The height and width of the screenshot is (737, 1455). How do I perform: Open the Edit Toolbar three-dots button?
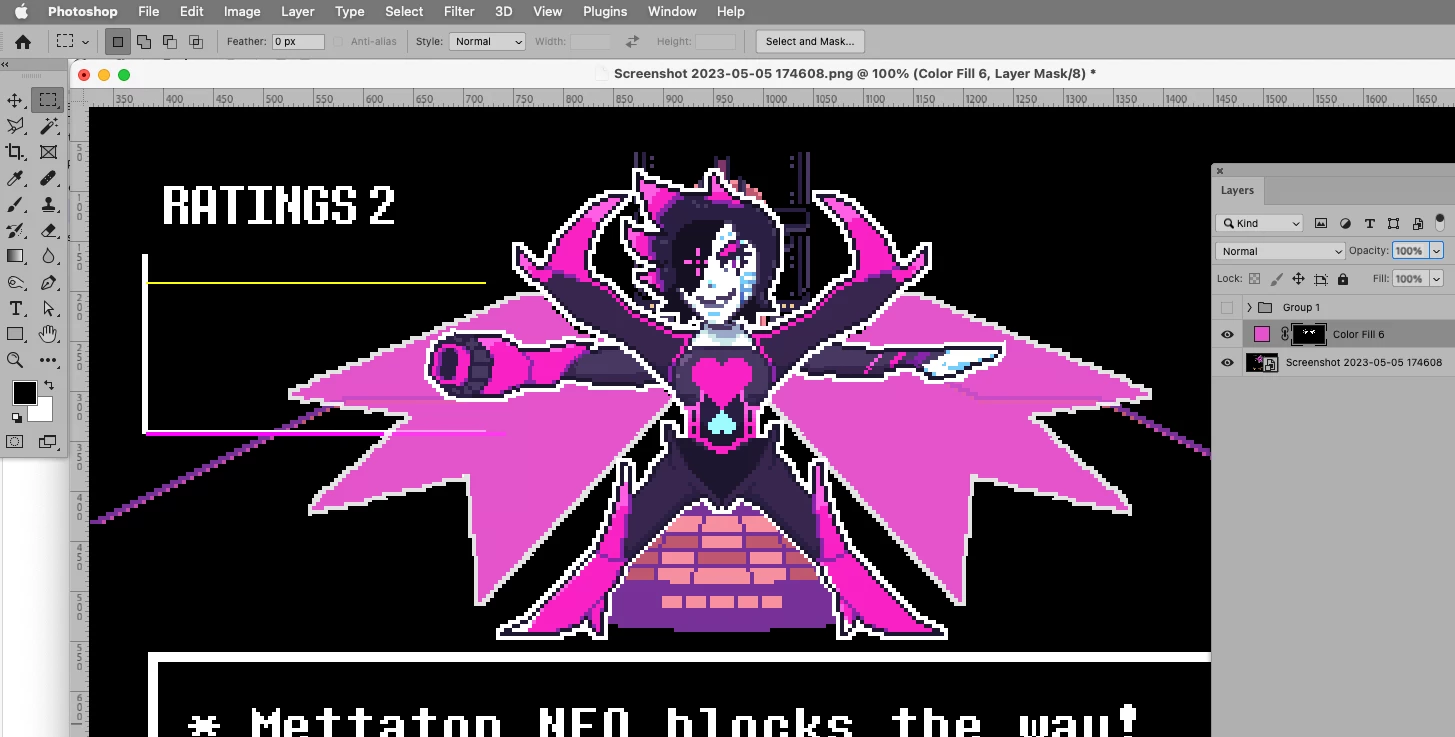48,360
